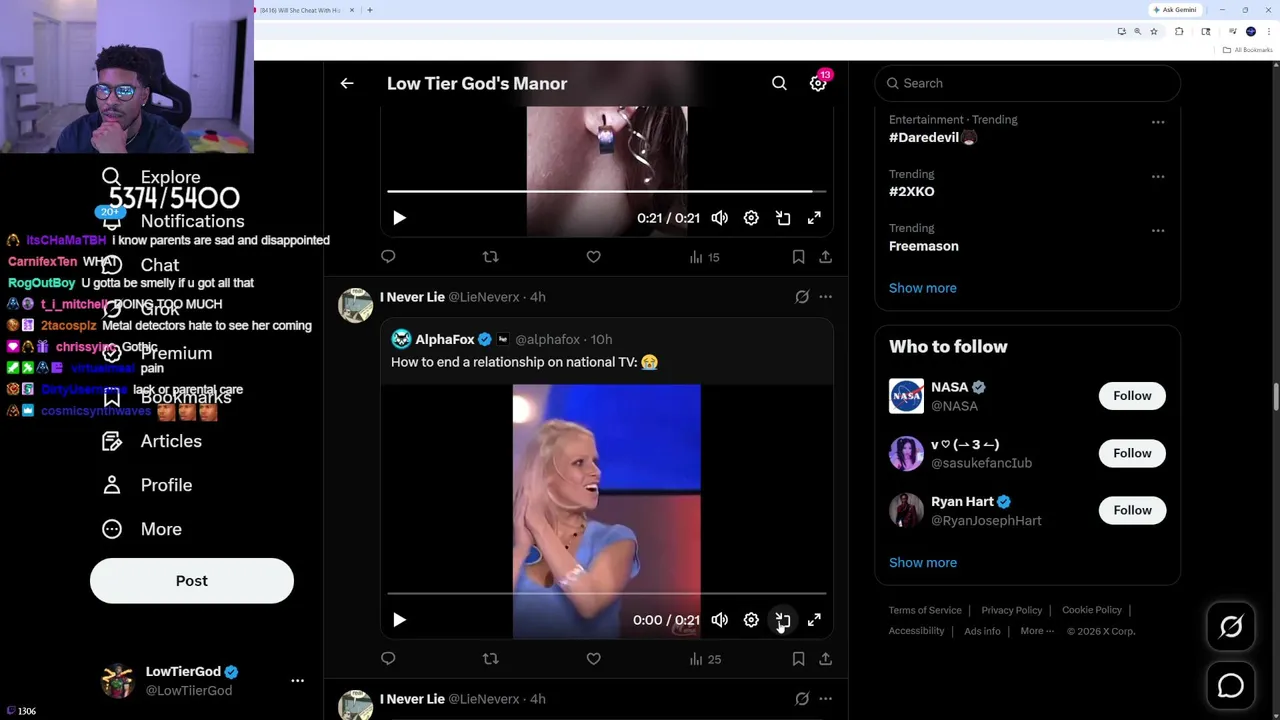Open Grok icon on I Never Lie post above AlphaFox quote
Image resolution: width=1280 pixels, height=720 pixels.
click(x=802, y=297)
